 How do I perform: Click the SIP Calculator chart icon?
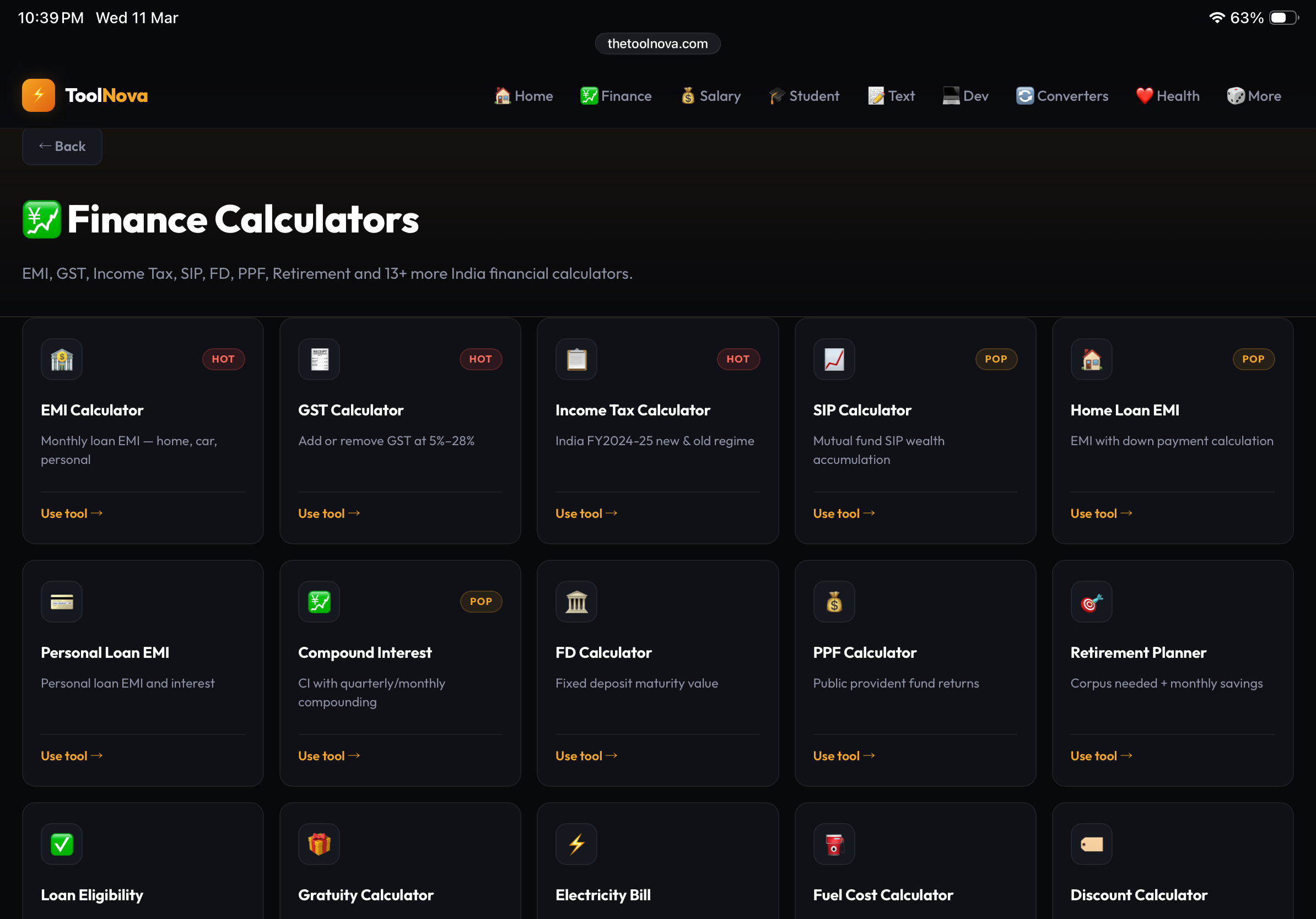[x=834, y=359]
